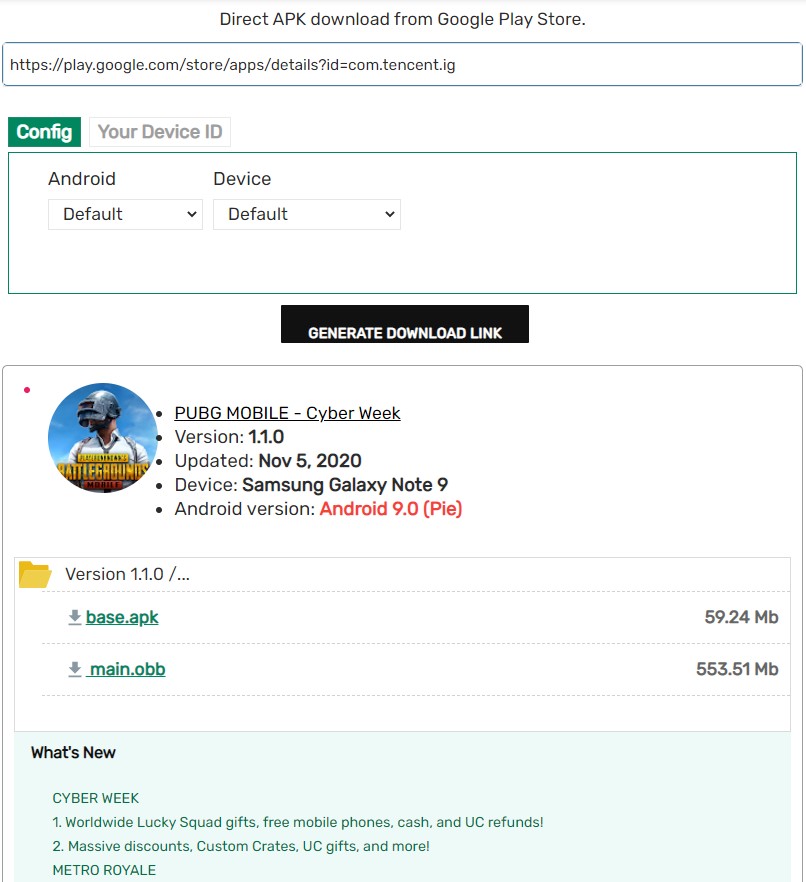Click the yellow folder icon for Version 1.1.0

coord(35,574)
